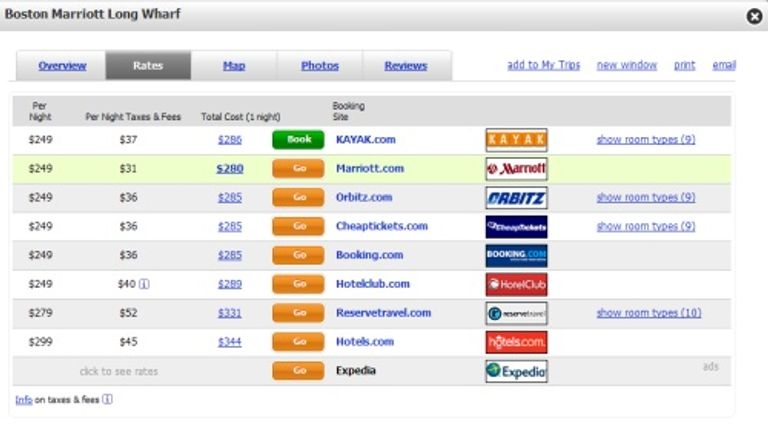
Task: Click $285 total cost for Orbitz
Action: 230,197
